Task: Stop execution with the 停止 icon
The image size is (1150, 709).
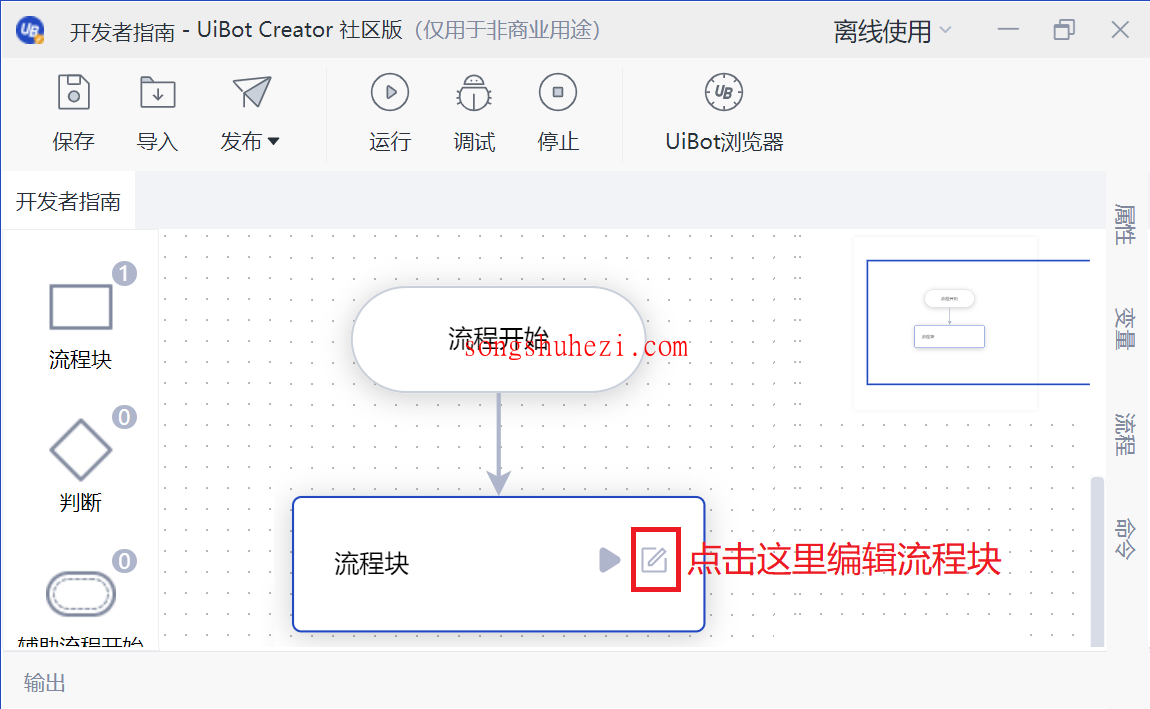Action: tap(557, 92)
